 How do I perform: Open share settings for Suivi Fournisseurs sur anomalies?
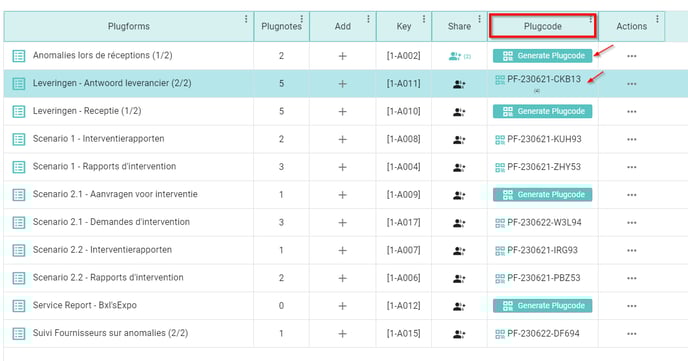pyautogui.click(x=459, y=334)
